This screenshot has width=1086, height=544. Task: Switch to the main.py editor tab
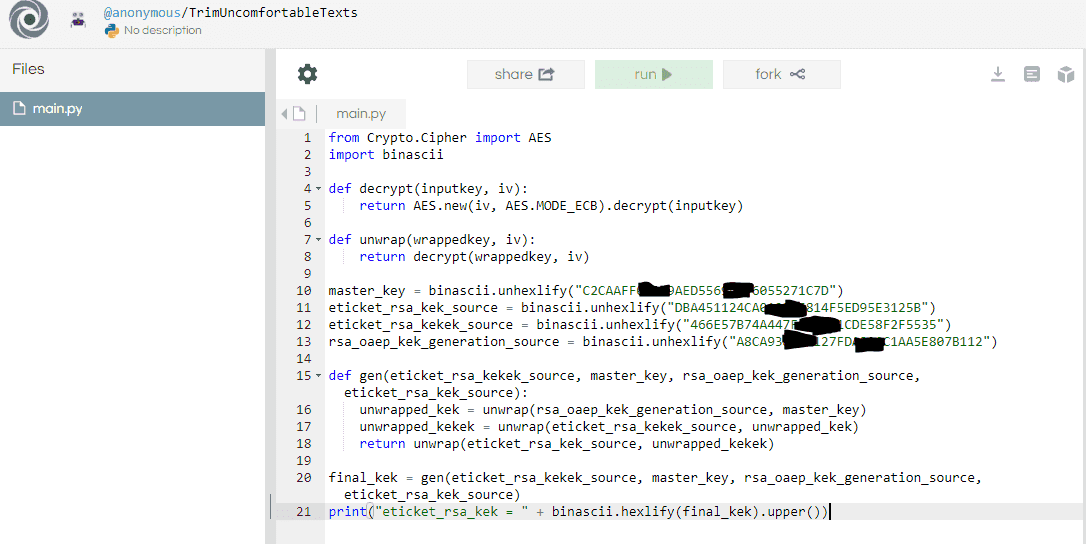tap(361, 114)
